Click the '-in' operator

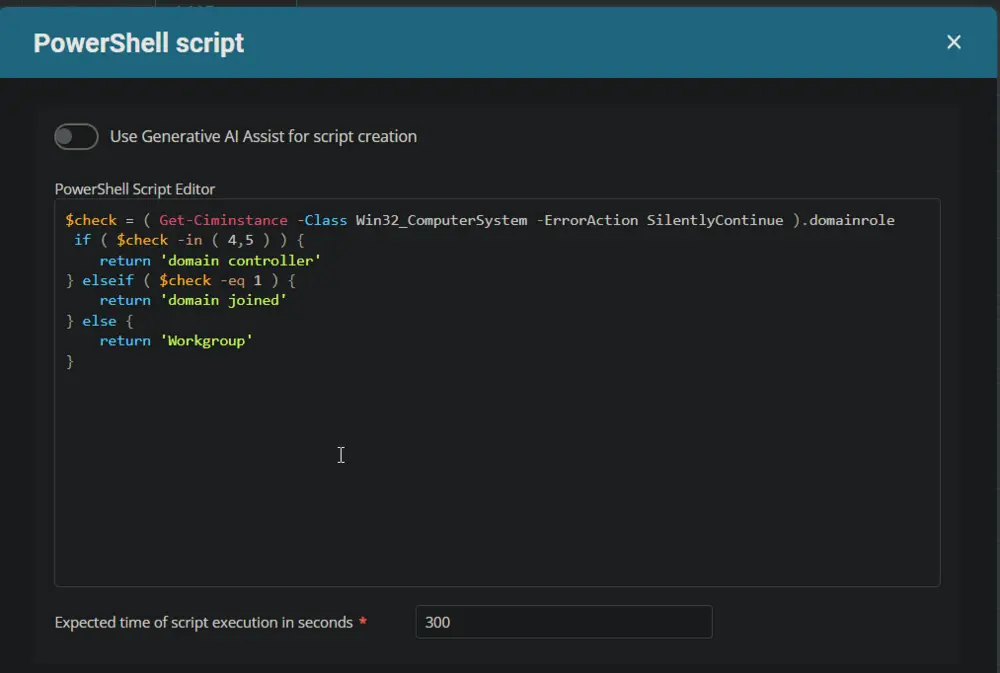pyautogui.click(x=189, y=240)
